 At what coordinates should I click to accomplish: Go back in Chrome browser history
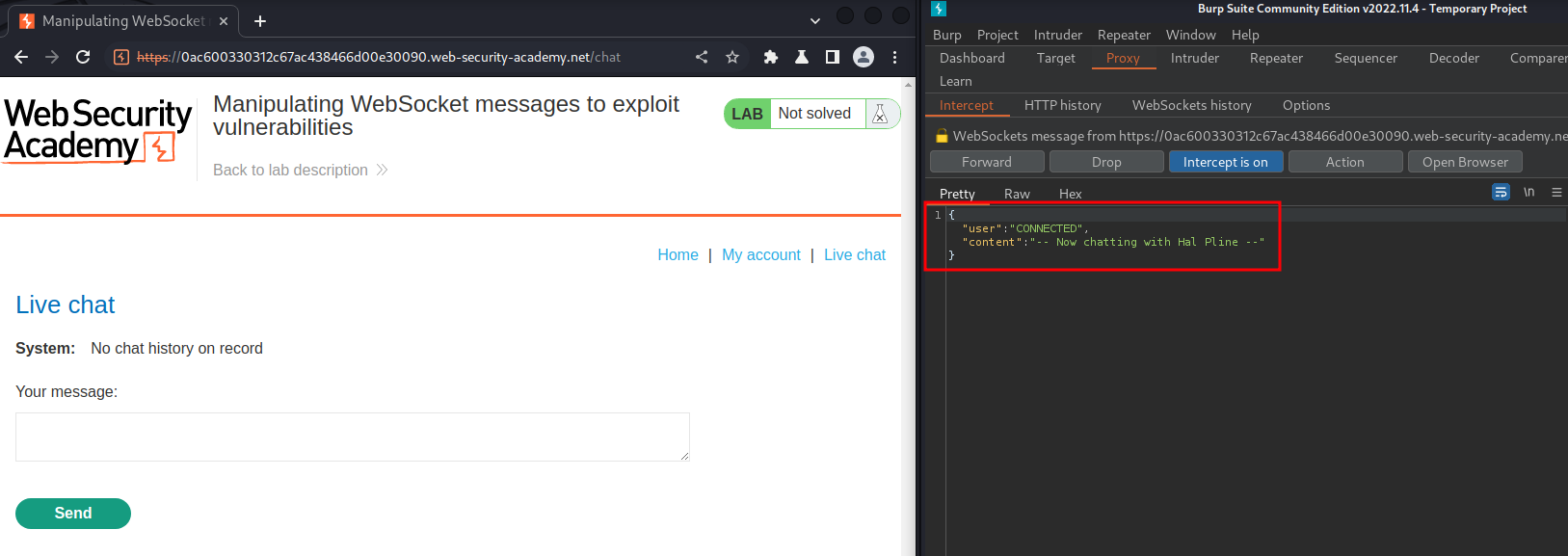point(21,57)
